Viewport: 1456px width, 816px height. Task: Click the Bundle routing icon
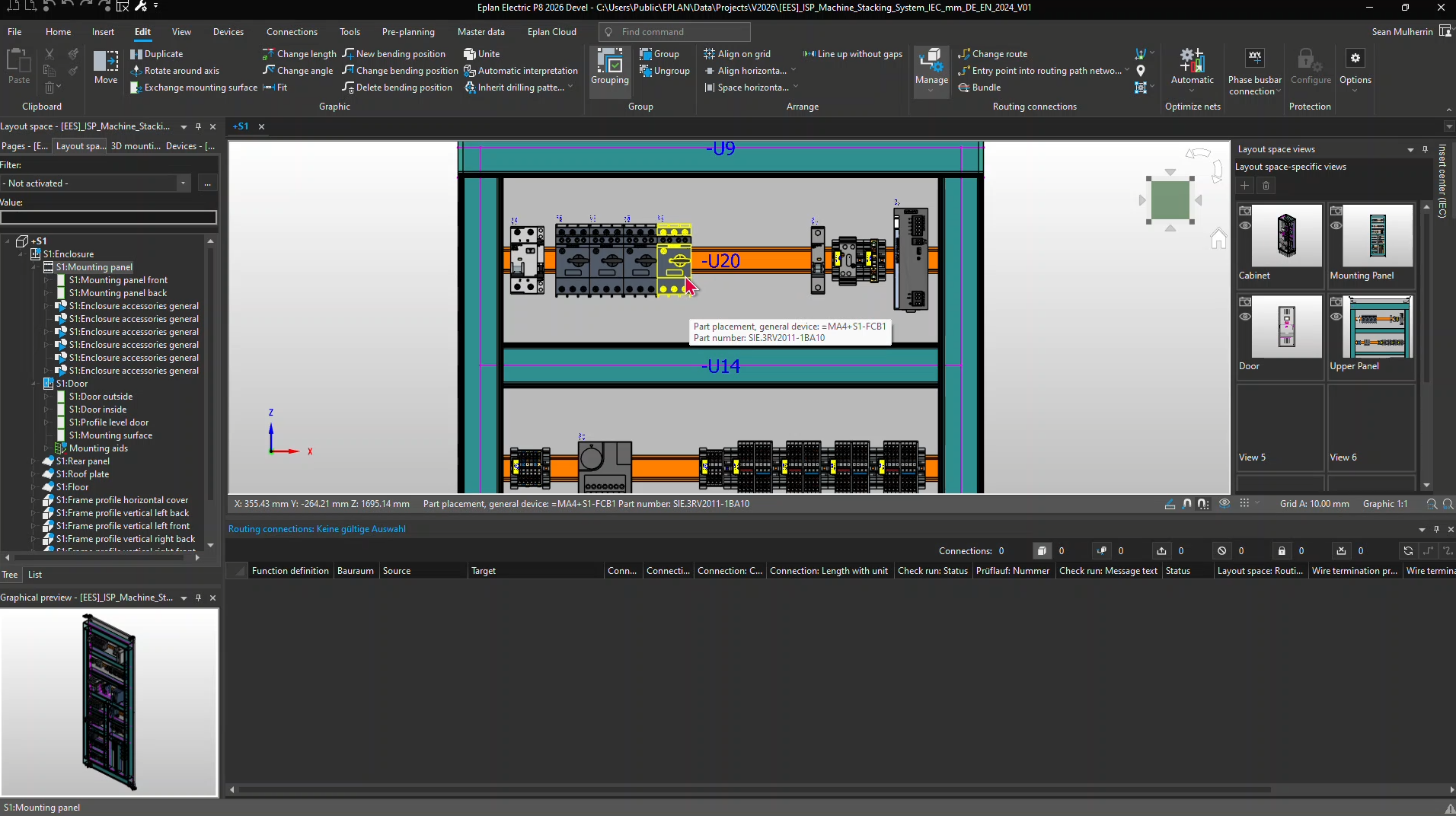click(964, 88)
